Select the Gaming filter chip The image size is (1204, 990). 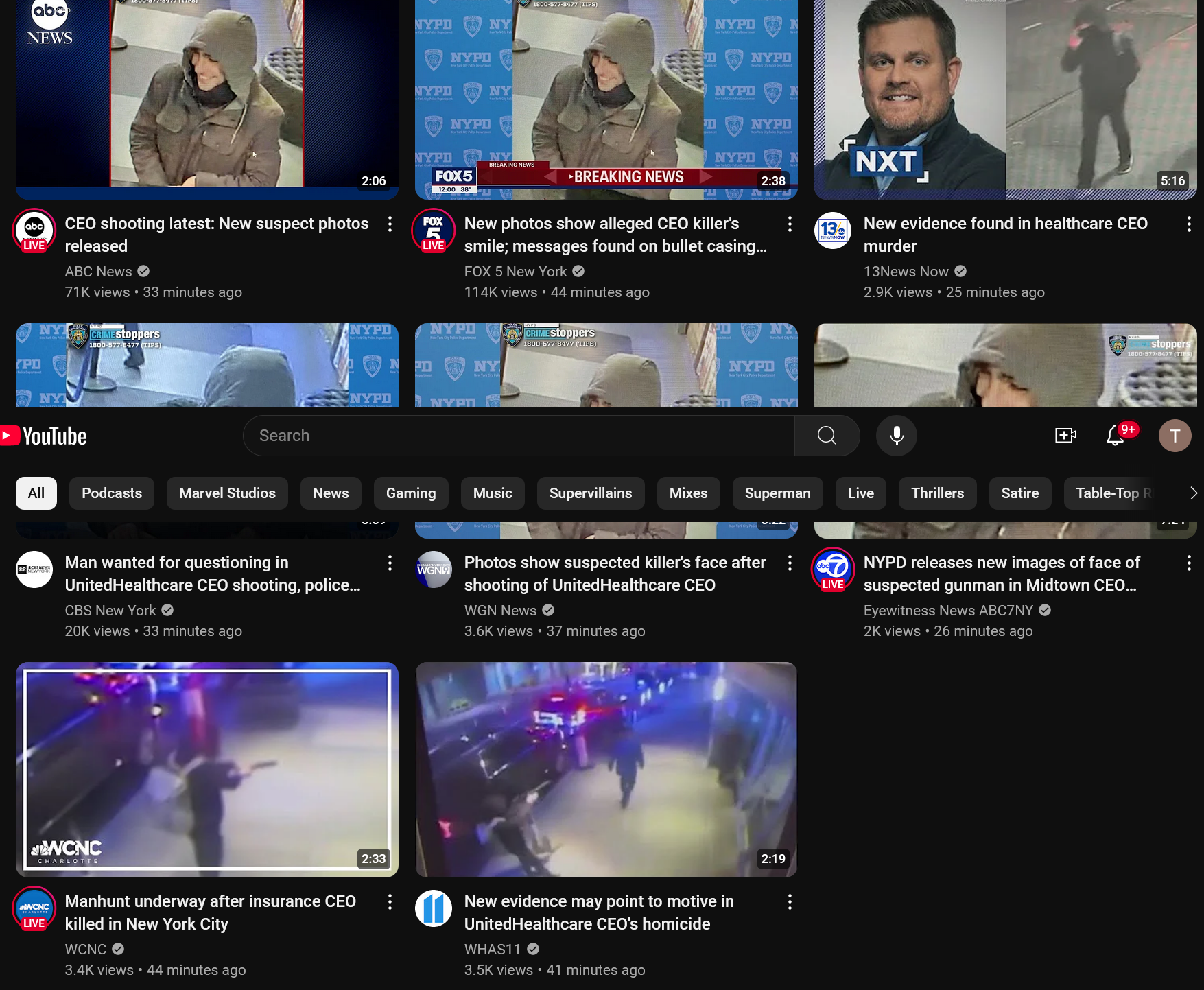(x=411, y=493)
